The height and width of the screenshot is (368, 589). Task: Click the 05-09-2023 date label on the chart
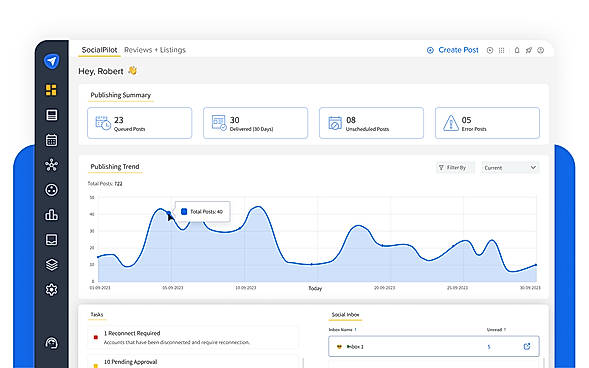pos(173,288)
